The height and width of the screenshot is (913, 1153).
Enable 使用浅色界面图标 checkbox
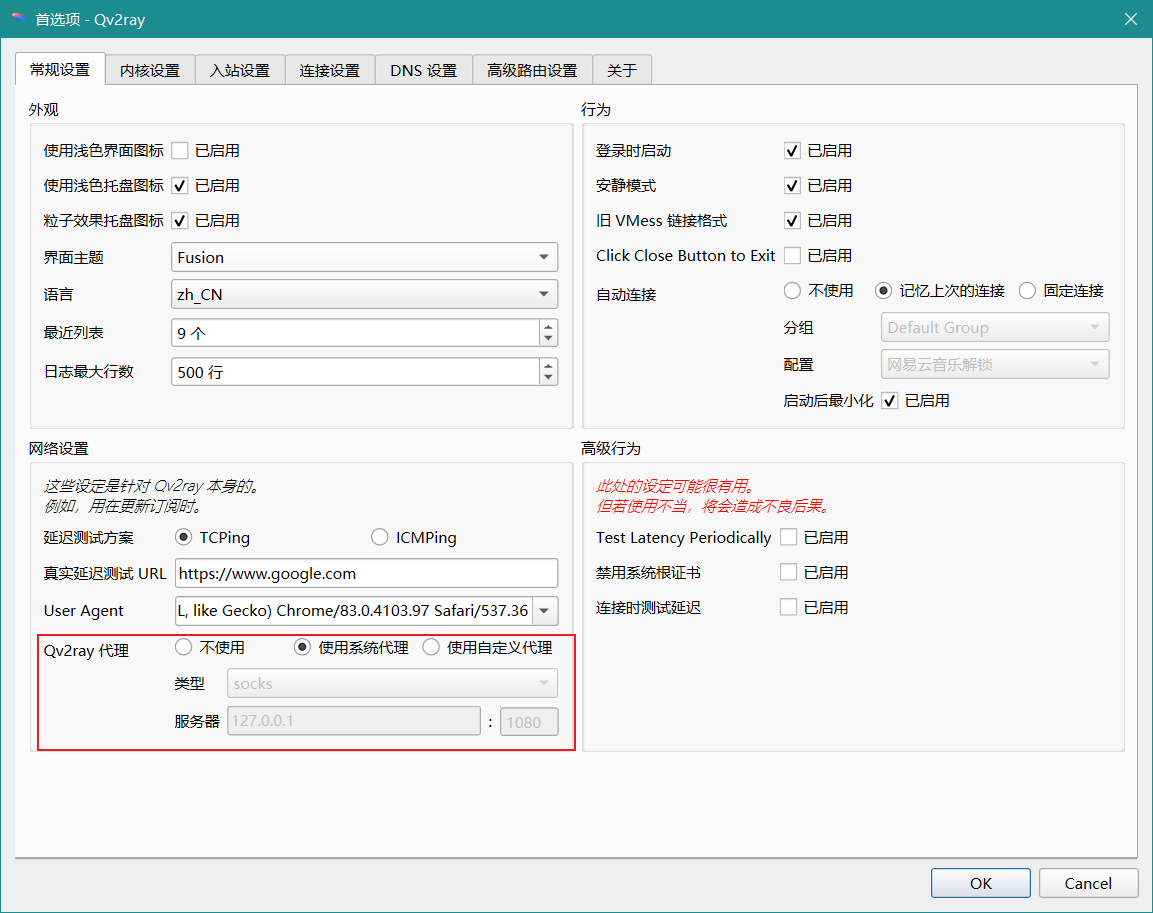point(179,151)
